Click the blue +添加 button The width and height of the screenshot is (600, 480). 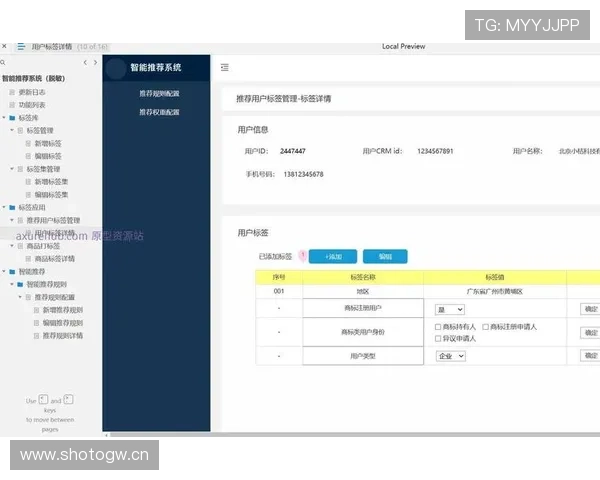click(x=333, y=256)
